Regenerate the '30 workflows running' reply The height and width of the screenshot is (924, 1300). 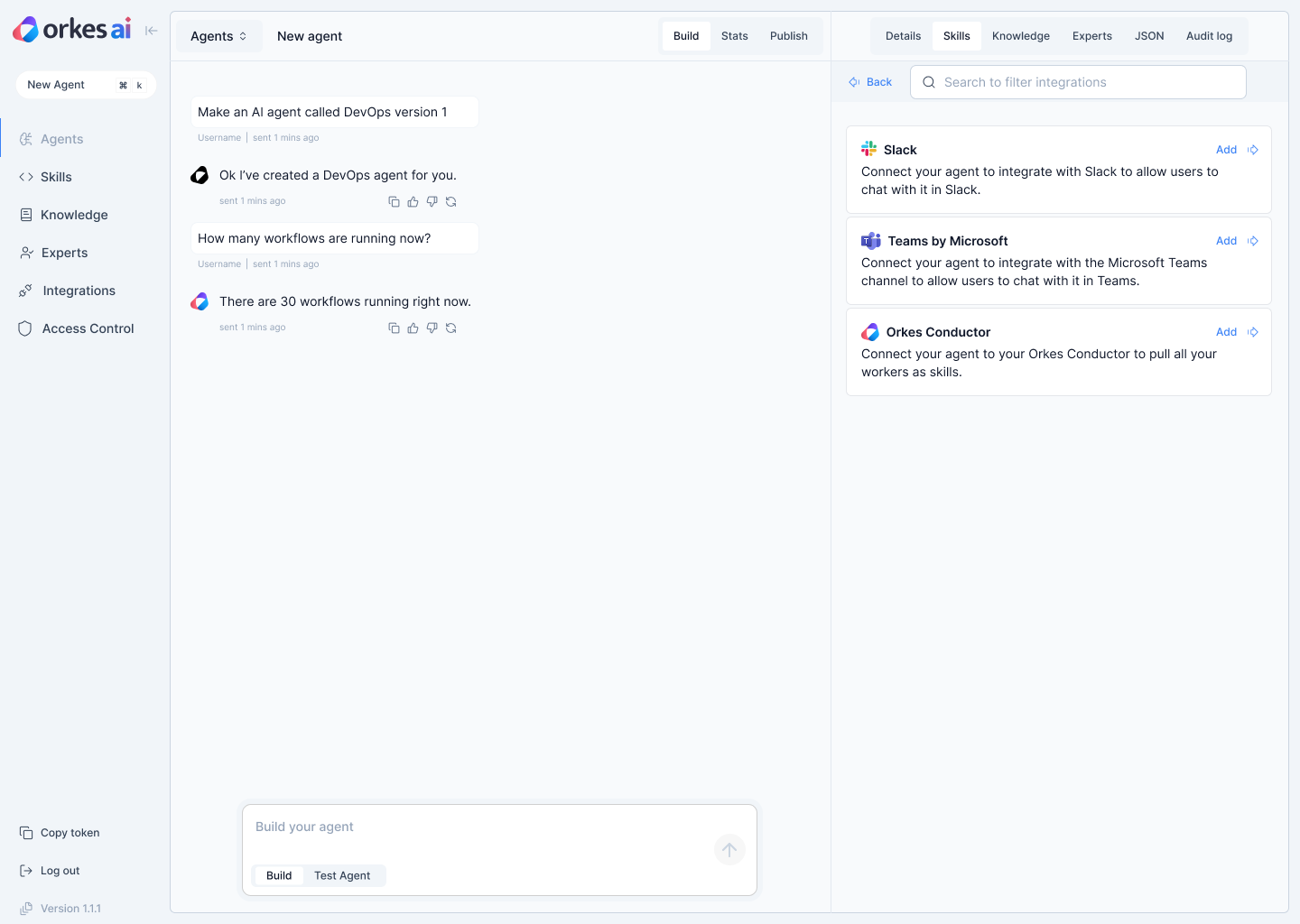point(450,328)
